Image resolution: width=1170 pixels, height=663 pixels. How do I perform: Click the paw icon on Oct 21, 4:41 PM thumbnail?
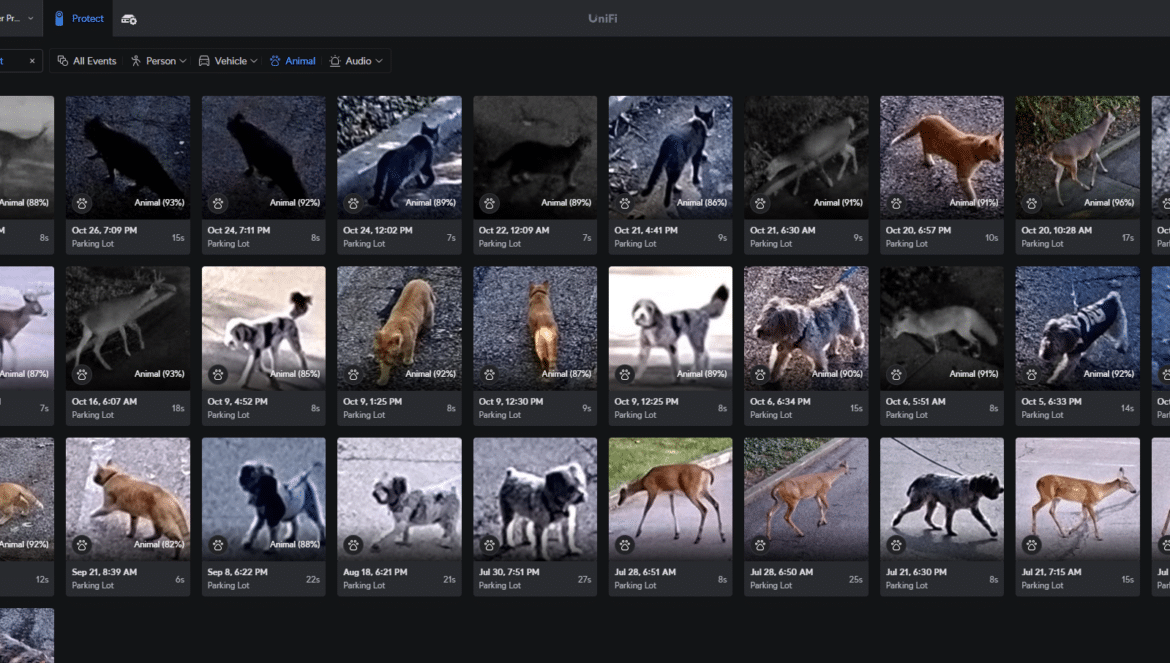point(625,204)
